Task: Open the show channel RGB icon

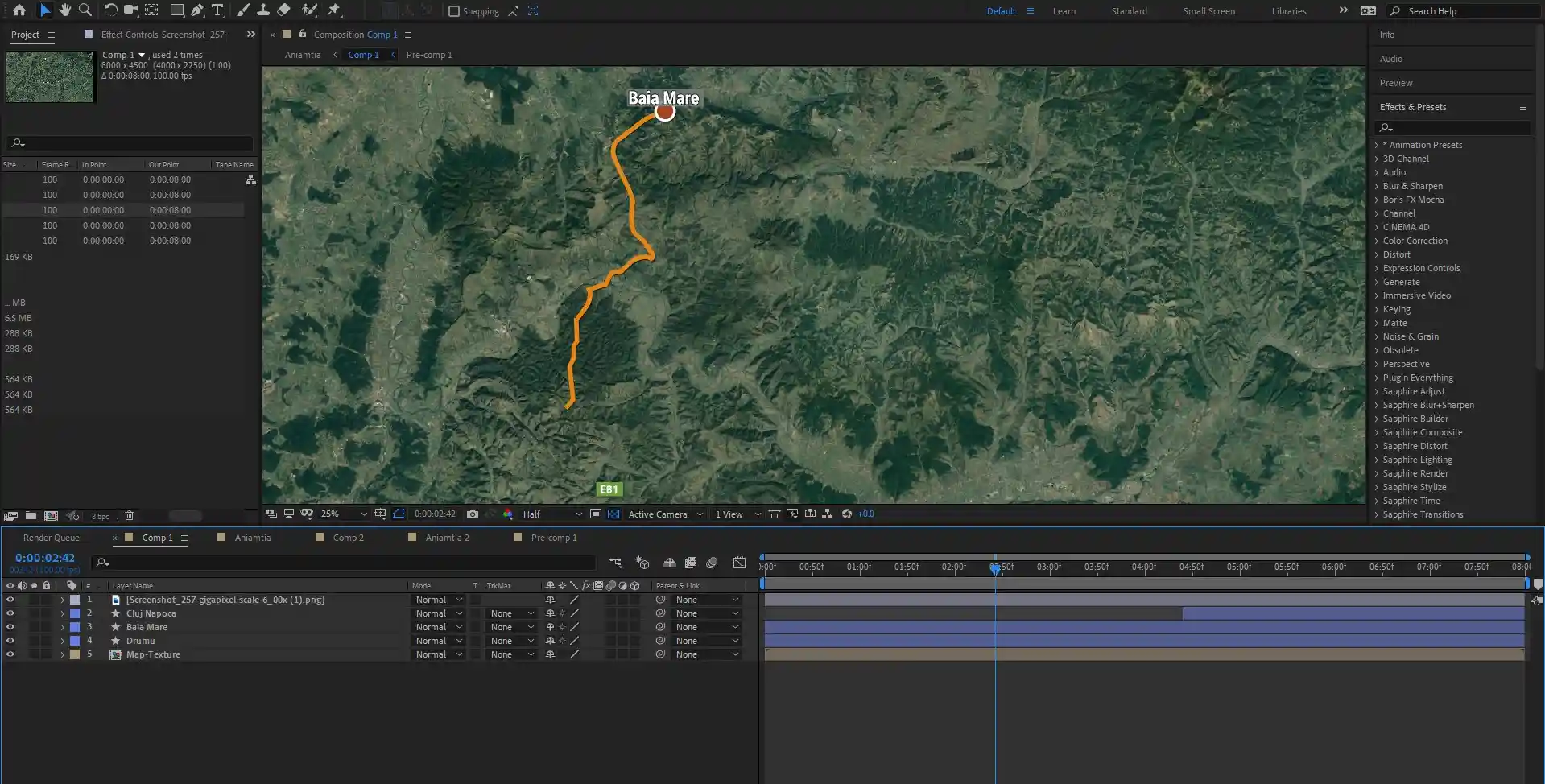Action: (x=508, y=514)
